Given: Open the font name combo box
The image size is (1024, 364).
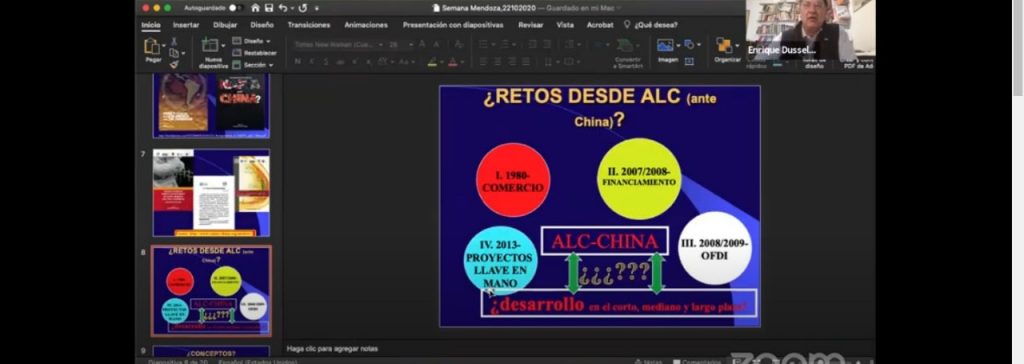Looking at the screenshot, I should pyautogui.click(x=337, y=44).
